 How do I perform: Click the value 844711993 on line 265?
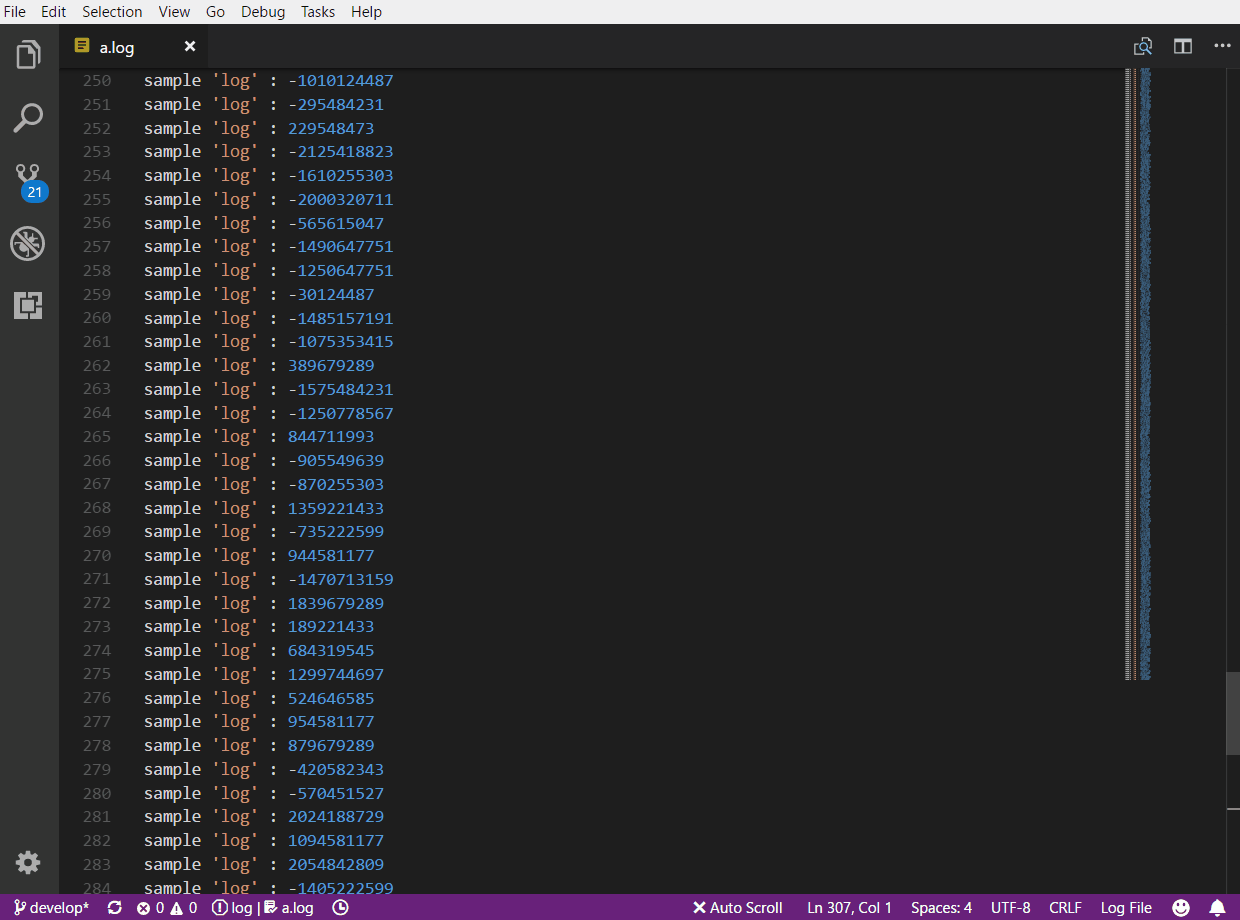coord(331,437)
